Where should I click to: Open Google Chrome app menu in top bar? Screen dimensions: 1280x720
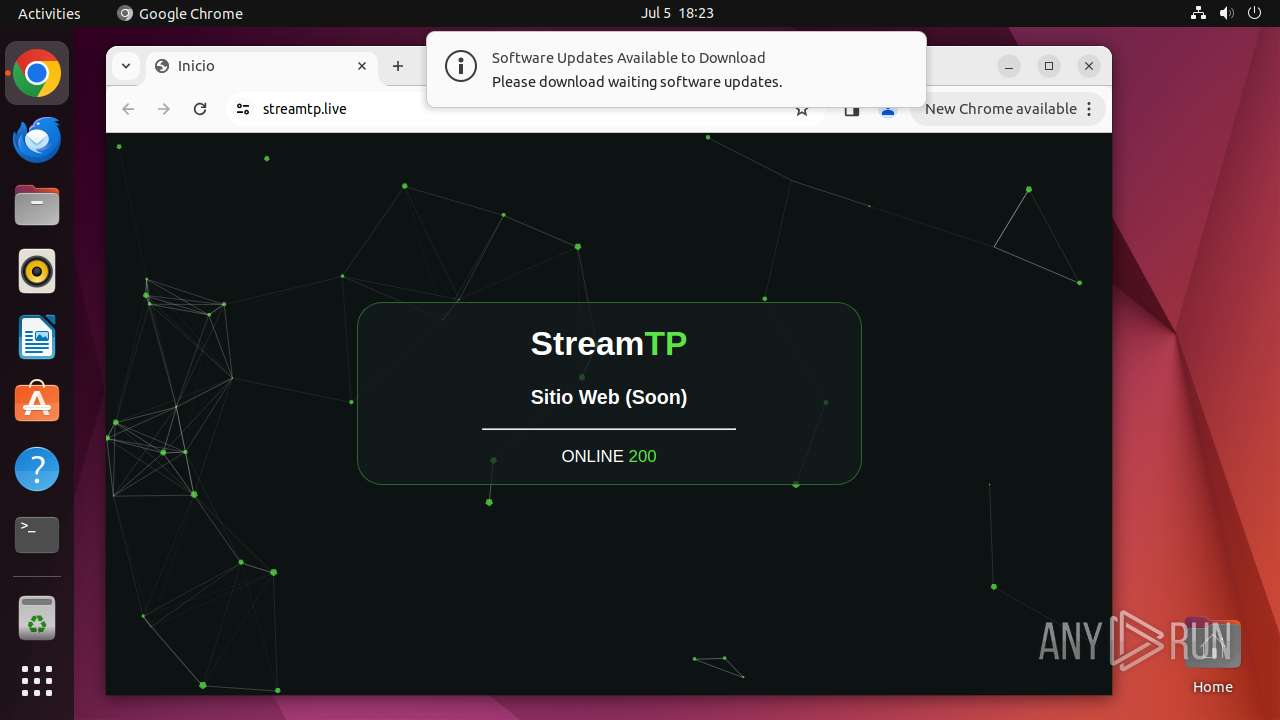180,13
